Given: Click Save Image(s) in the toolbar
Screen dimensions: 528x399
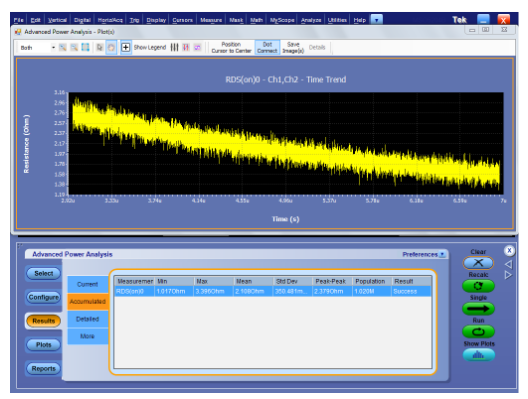Looking at the screenshot, I should coord(293,47).
